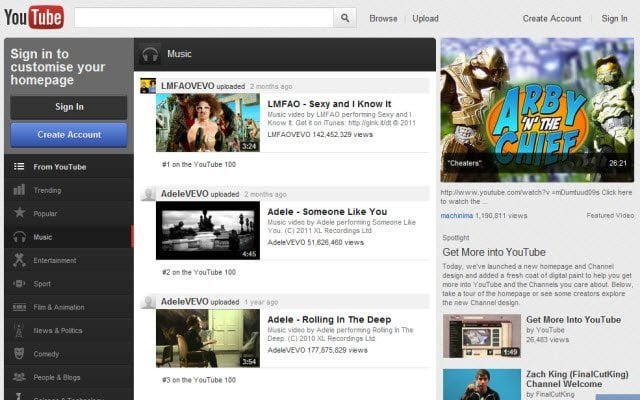This screenshot has height=400, width=640.
Task: Click the Music headphones sidebar icon
Action: click(19, 237)
